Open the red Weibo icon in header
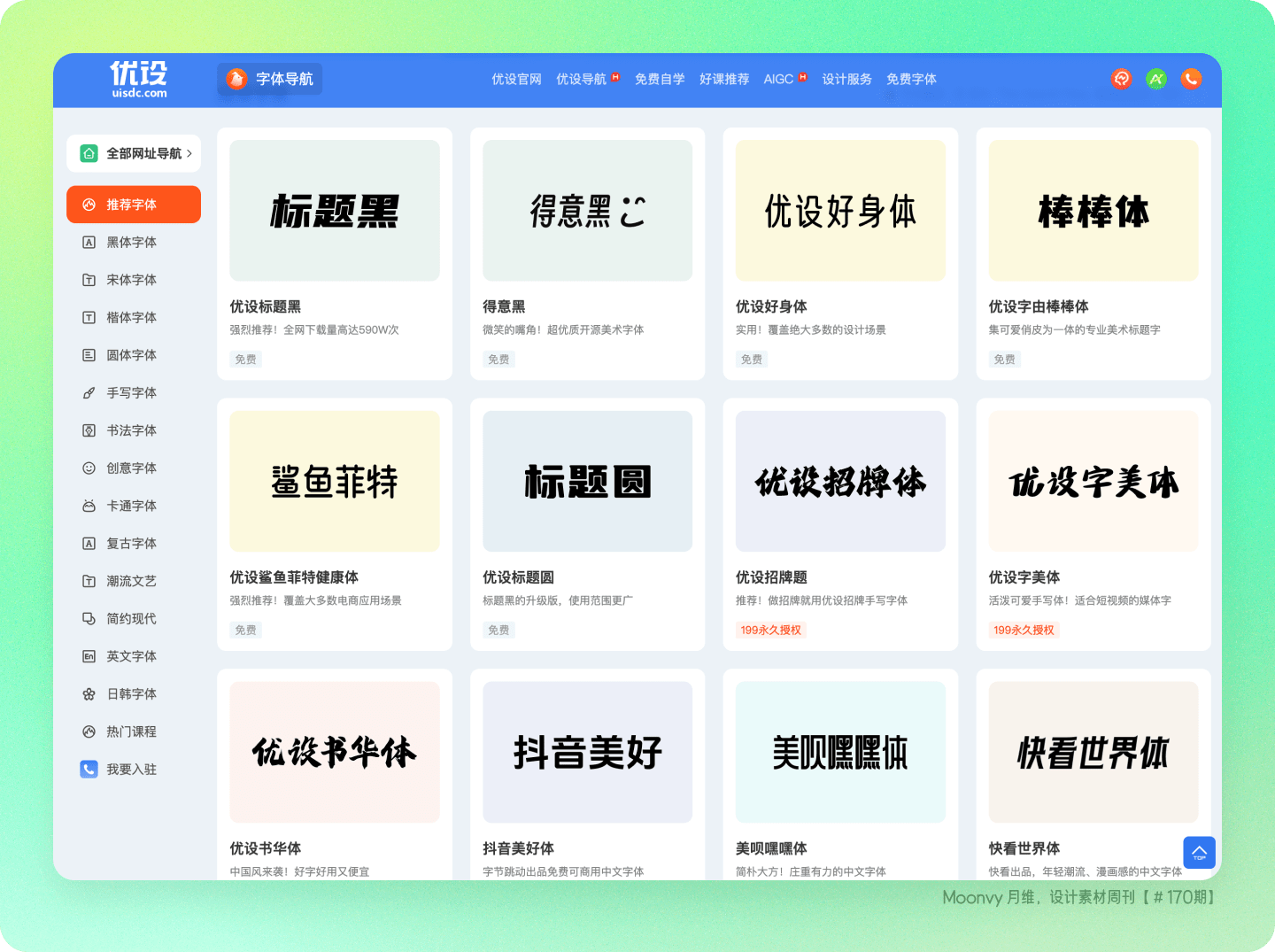 click(1122, 79)
